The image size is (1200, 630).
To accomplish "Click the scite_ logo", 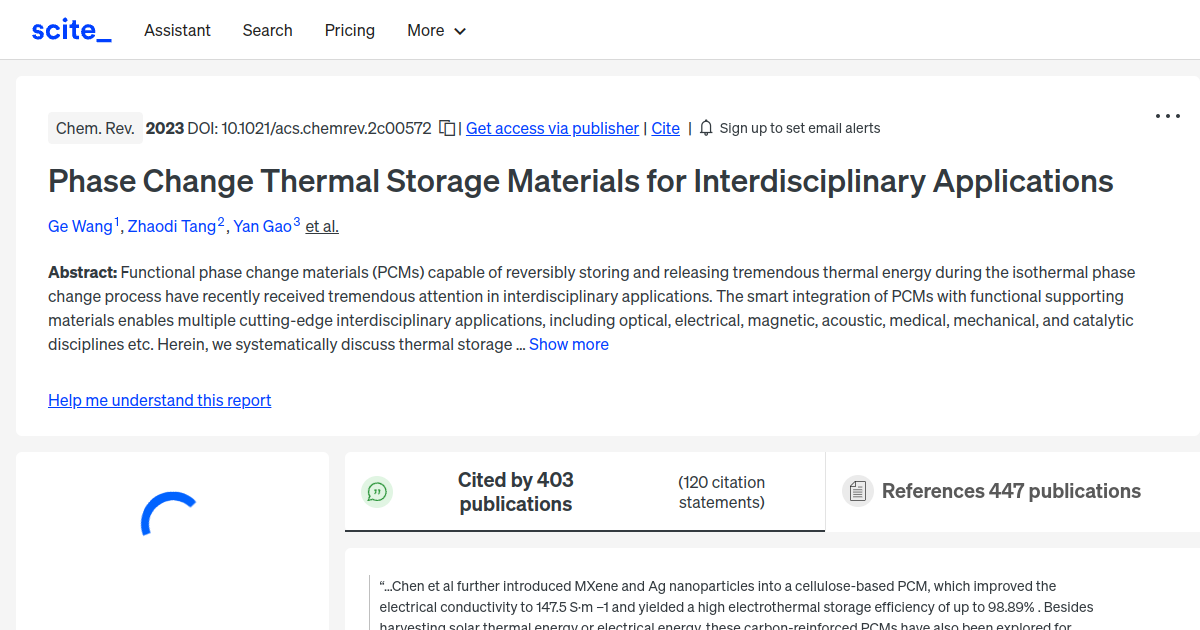I will click(x=70, y=29).
